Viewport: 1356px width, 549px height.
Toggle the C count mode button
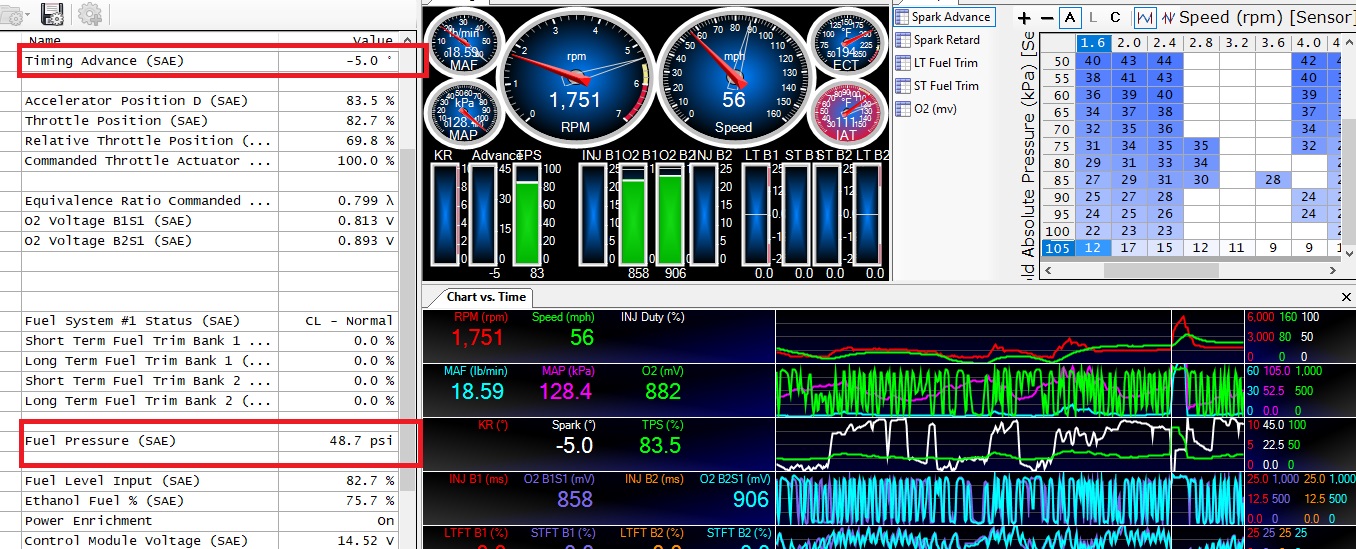click(1115, 18)
